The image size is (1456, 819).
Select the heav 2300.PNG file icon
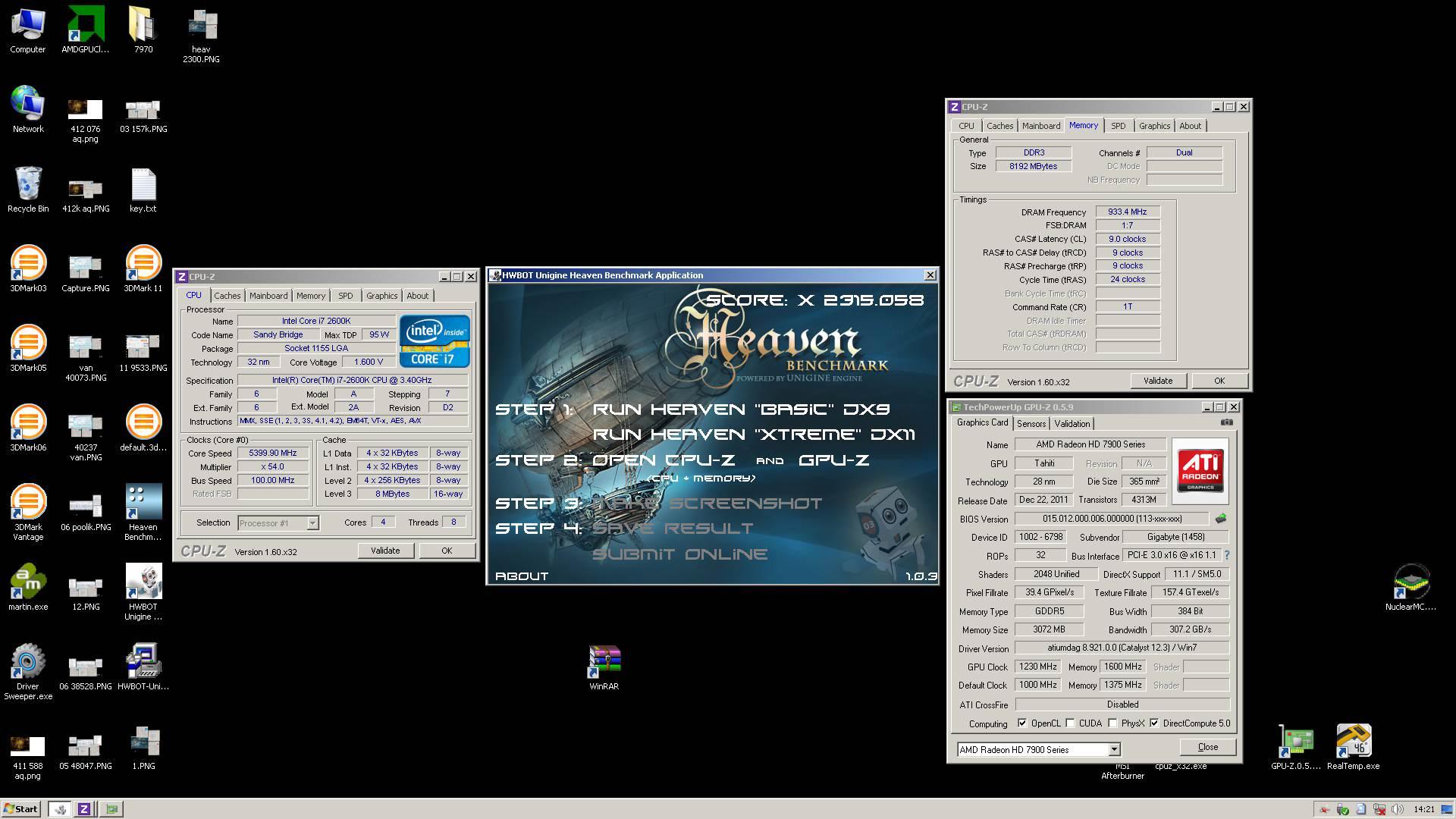tap(201, 35)
